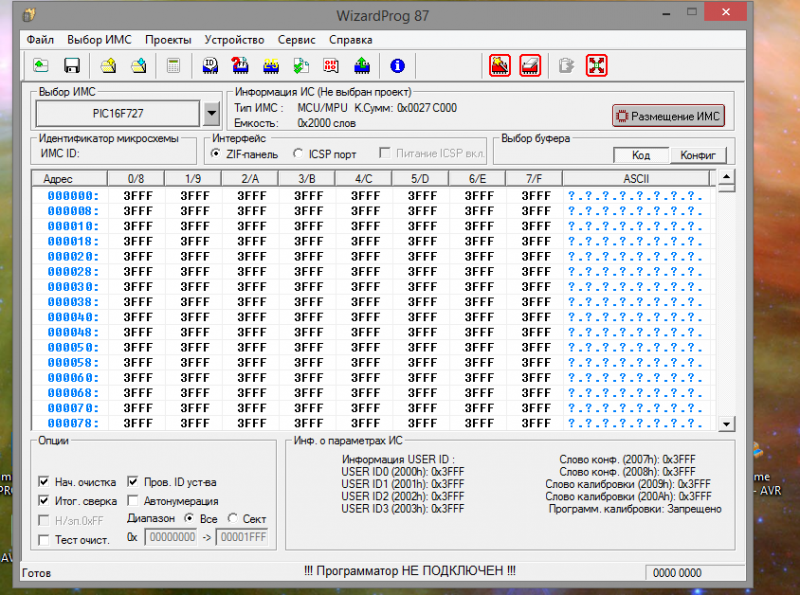
Task: Click the calculator icon in toolbar
Action: click(x=174, y=66)
